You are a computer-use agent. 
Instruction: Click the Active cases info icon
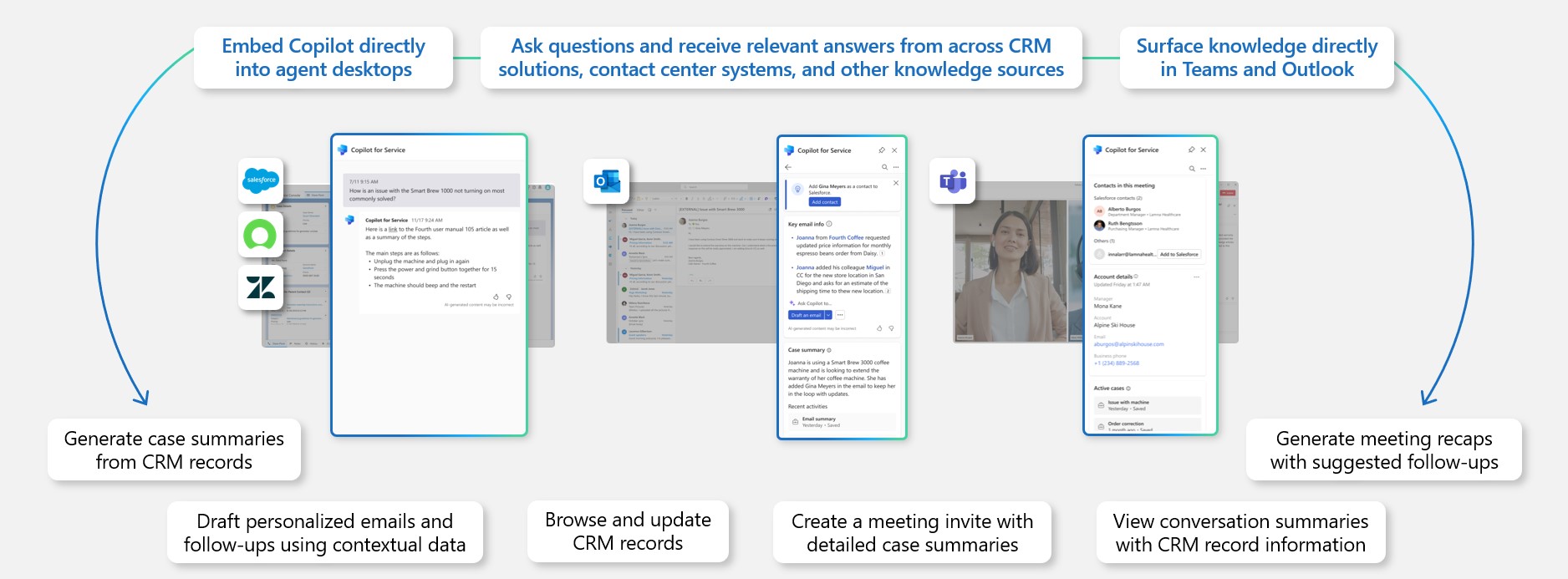pos(1128,389)
